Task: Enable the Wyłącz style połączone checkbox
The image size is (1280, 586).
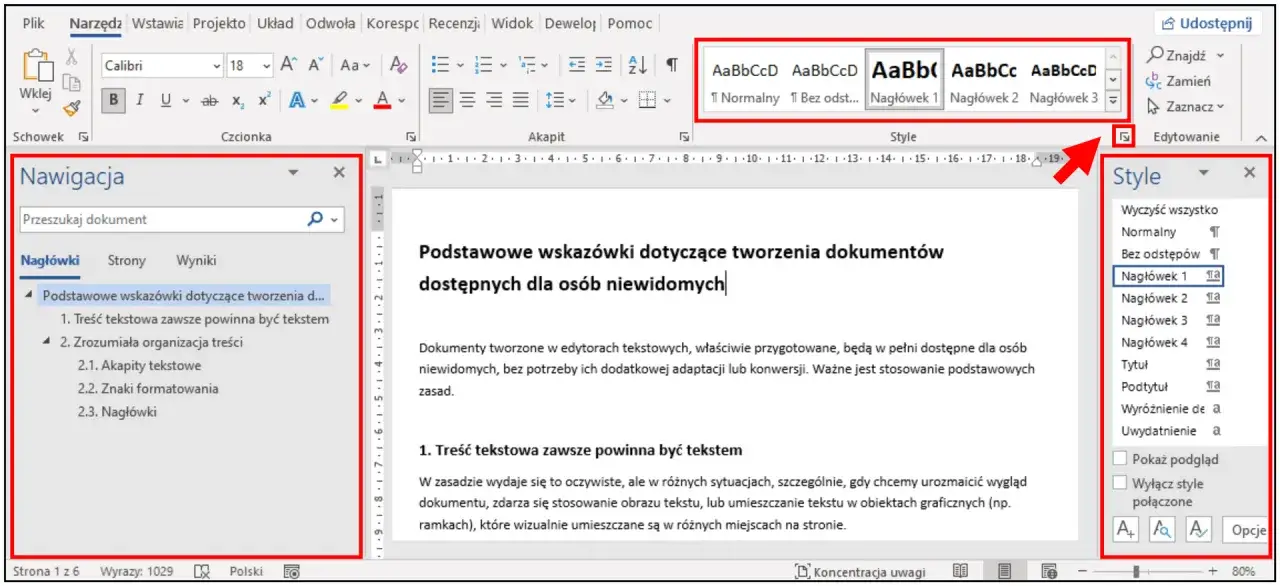Action: [x=1122, y=483]
